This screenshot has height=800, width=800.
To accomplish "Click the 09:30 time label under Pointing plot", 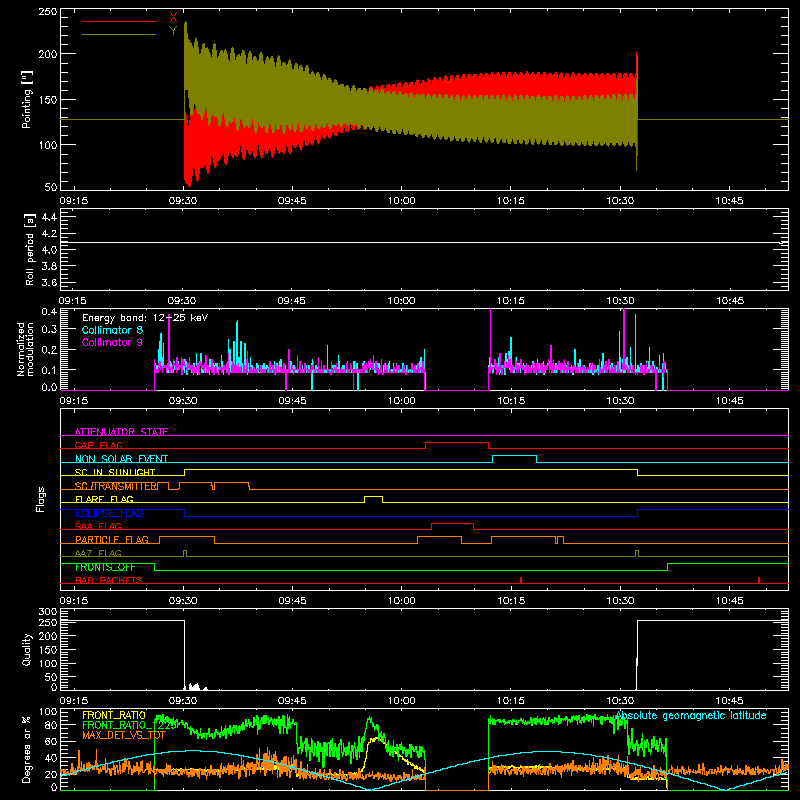I will (183, 201).
